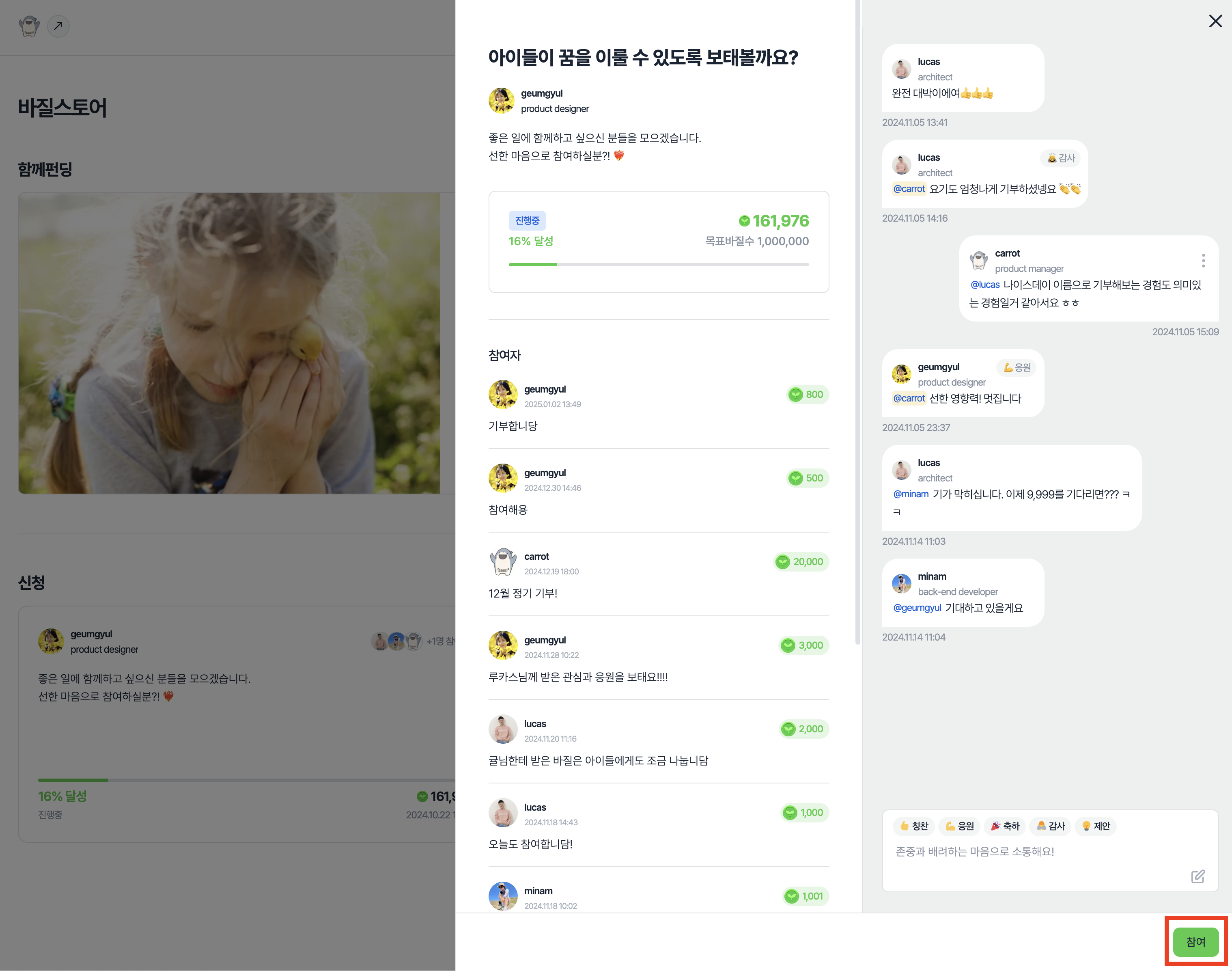Image resolution: width=1232 pixels, height=971 pixels.
Task: Click the girl with duckling funding image
Action: (x=229, y=343)
